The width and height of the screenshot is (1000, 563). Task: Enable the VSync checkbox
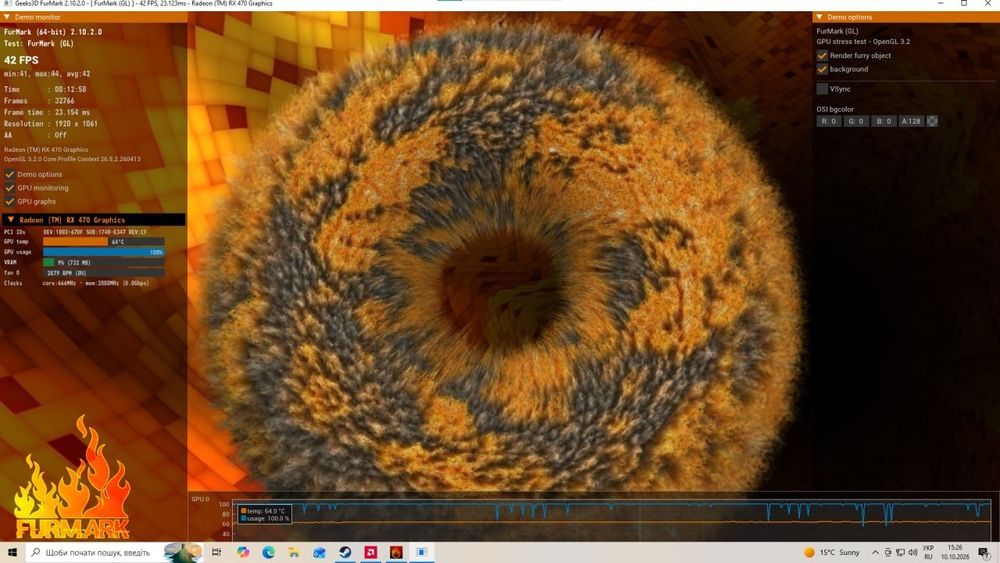(x=822, y=89)
